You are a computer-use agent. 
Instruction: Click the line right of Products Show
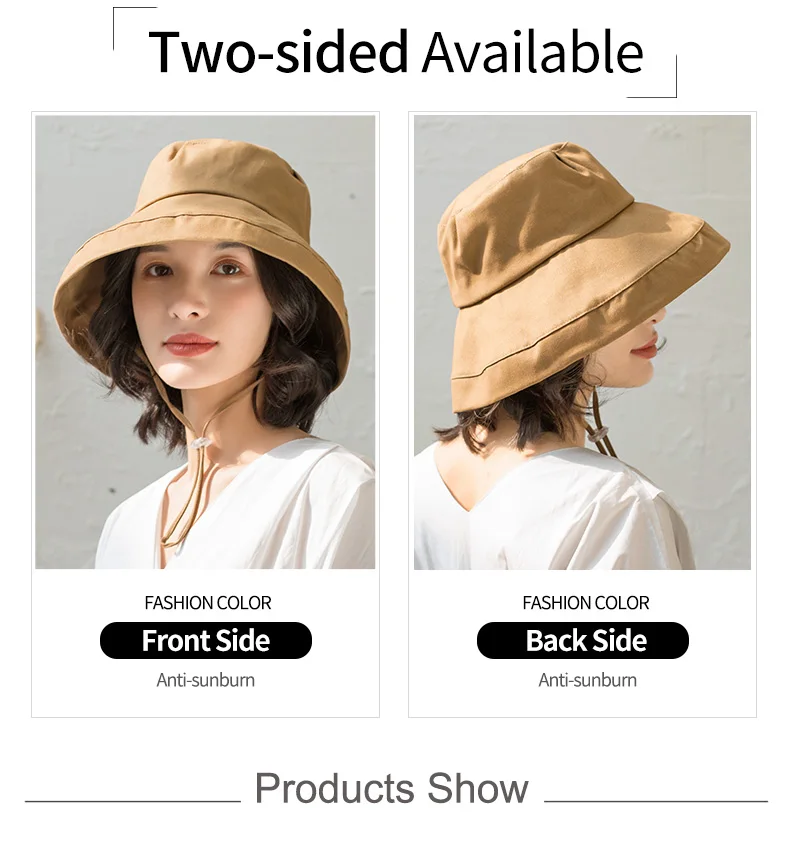click(656, 801)
